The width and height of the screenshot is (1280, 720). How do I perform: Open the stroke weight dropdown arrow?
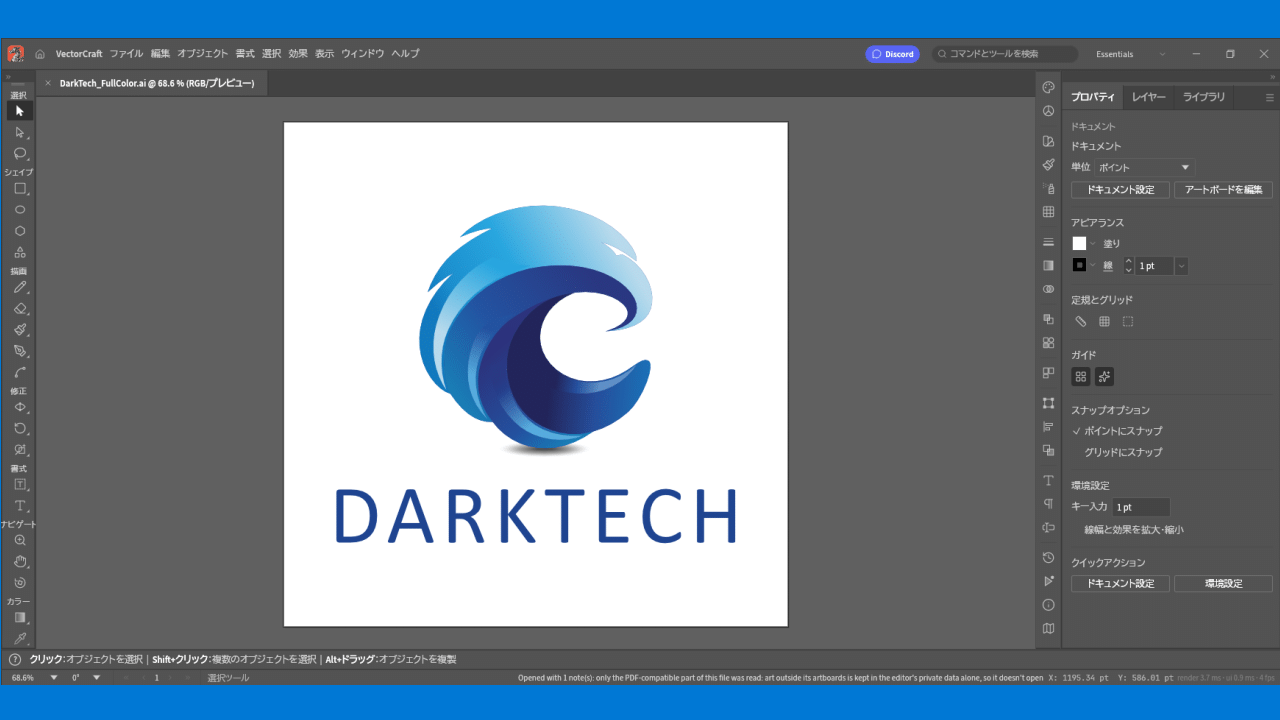(x=1182, y=266)
